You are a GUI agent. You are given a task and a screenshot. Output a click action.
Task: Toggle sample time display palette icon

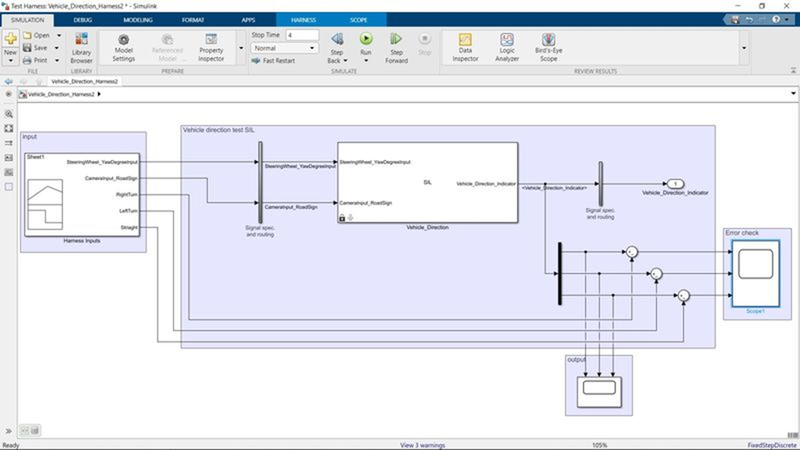9,143
